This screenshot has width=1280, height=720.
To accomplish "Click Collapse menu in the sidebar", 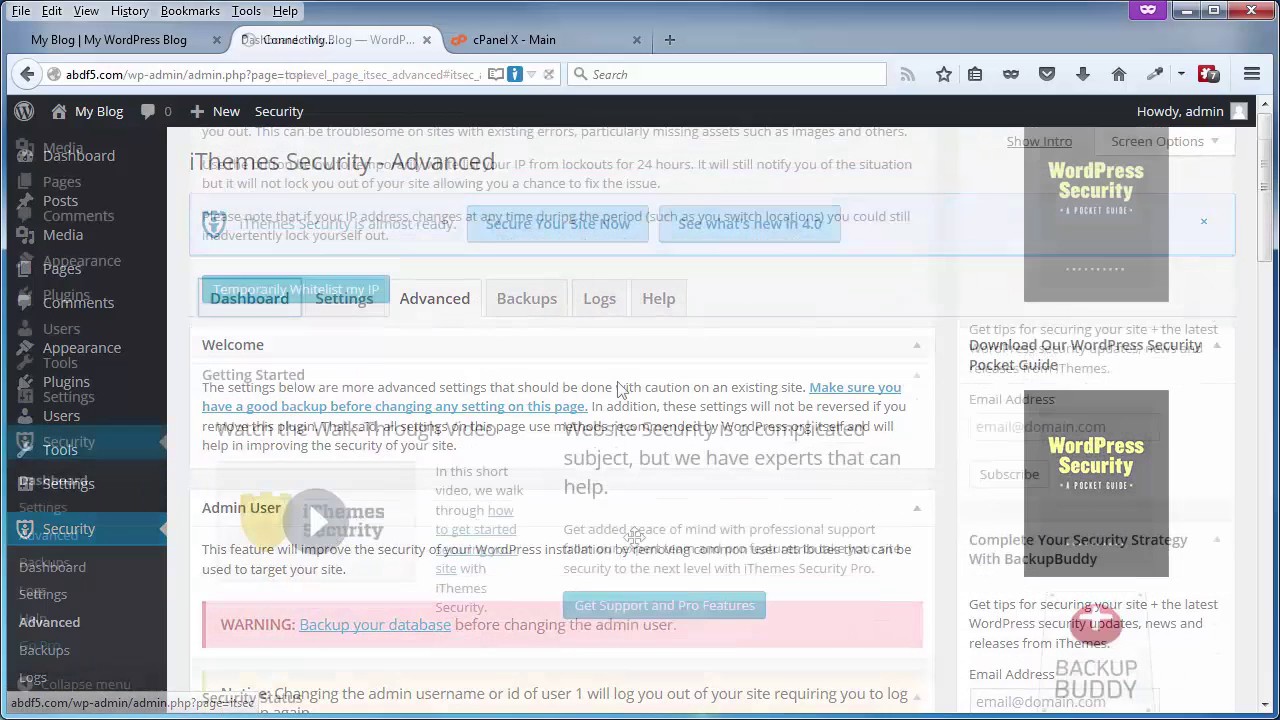I will (84, 685).
